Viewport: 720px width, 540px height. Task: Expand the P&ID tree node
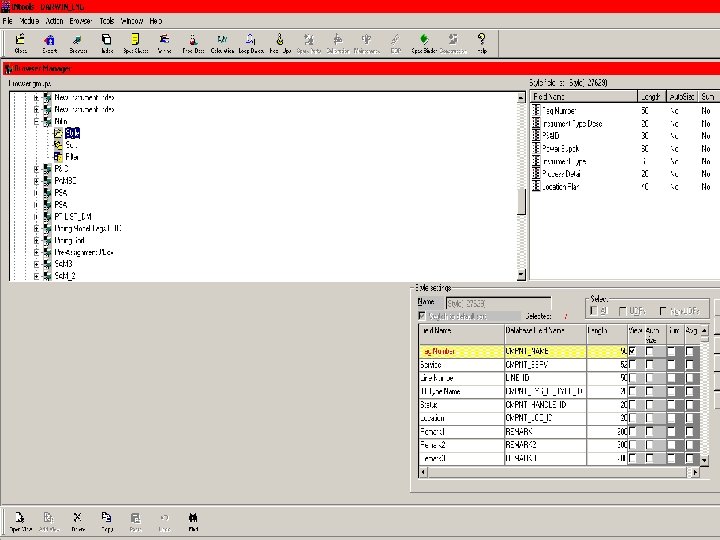36,169
